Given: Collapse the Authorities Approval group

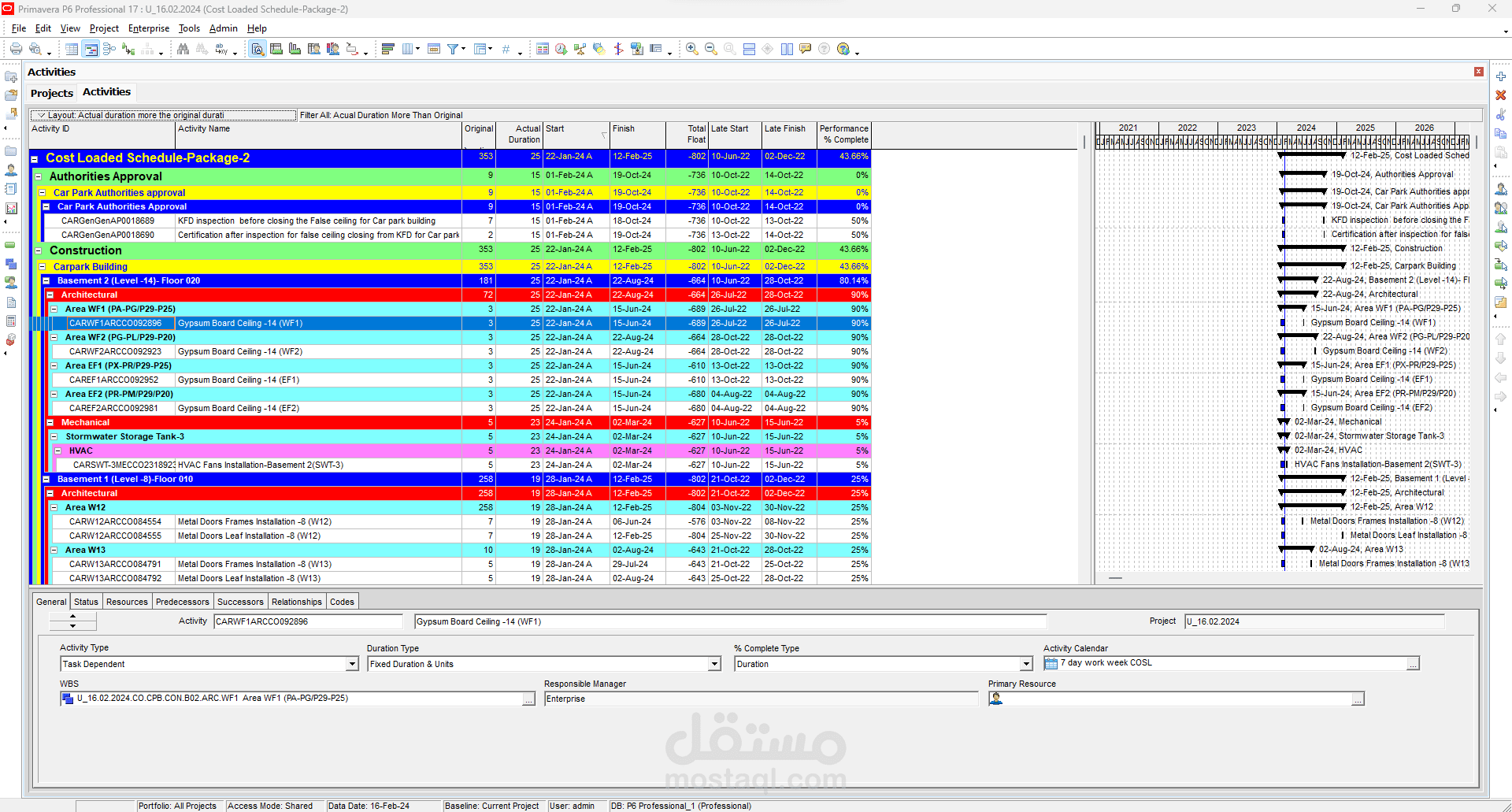Looking at the screenshot, I should click(x=38, y=177).
